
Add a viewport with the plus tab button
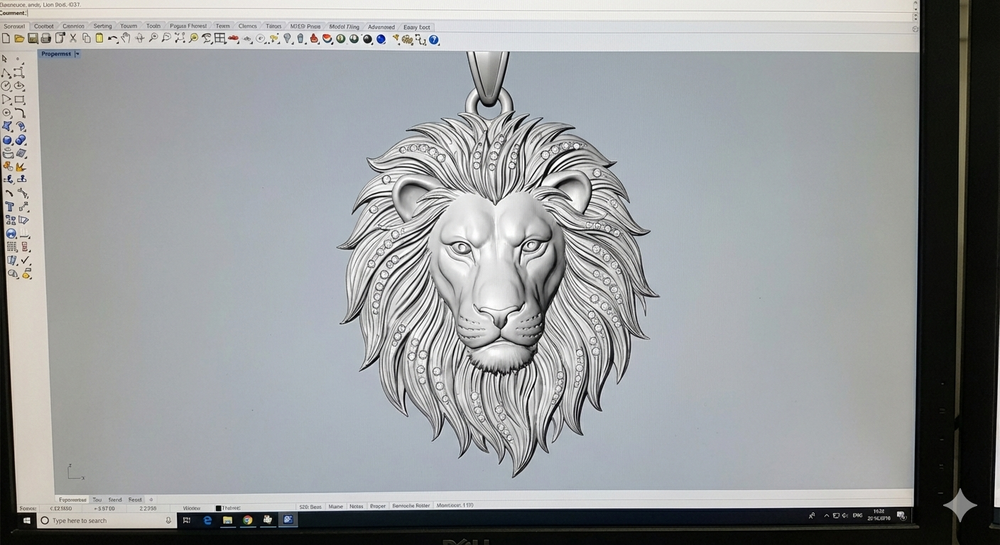pos(151,499)
